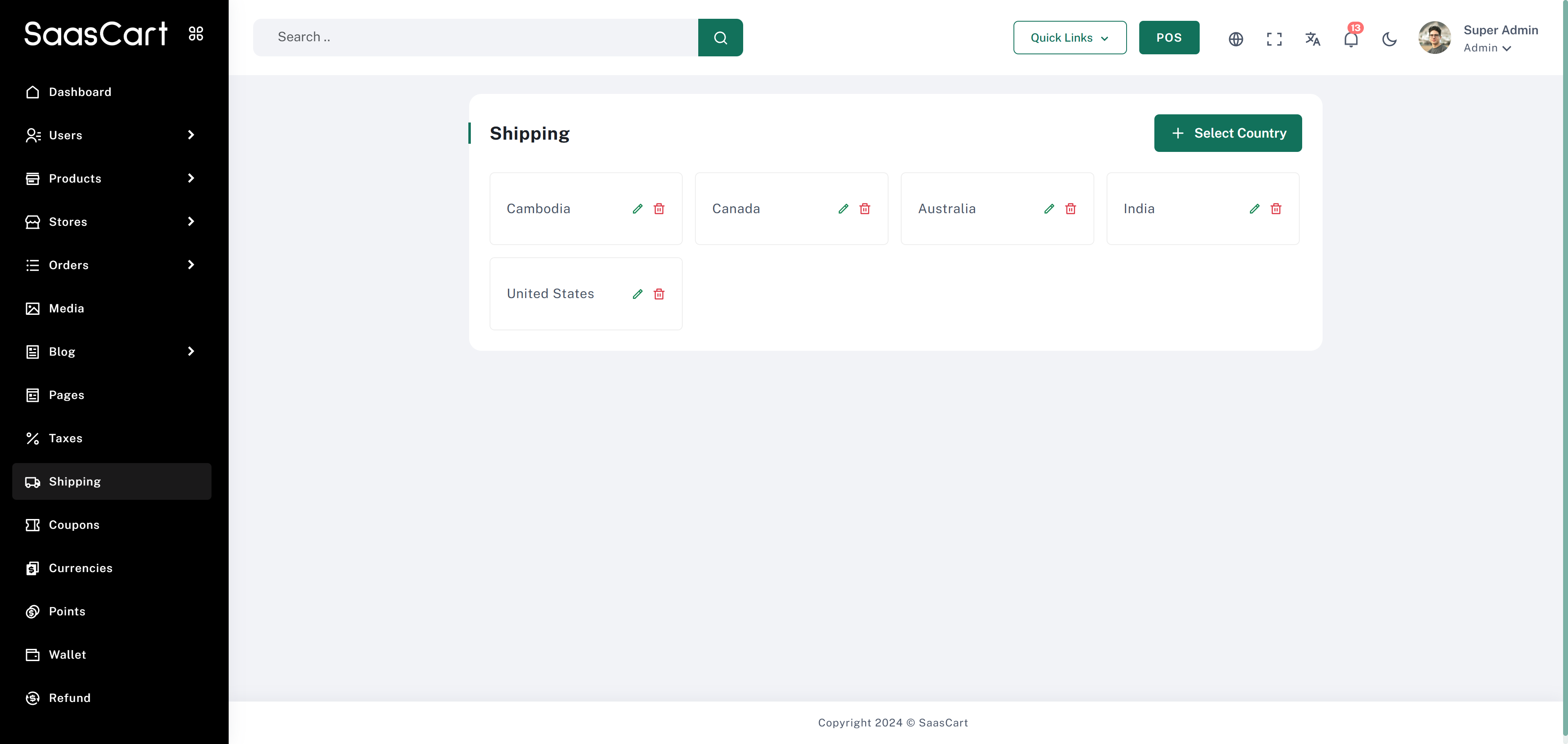Click the search magnifier button
Screen dimensions: 1568x744
pyautogui.click(x=720, y=38)
